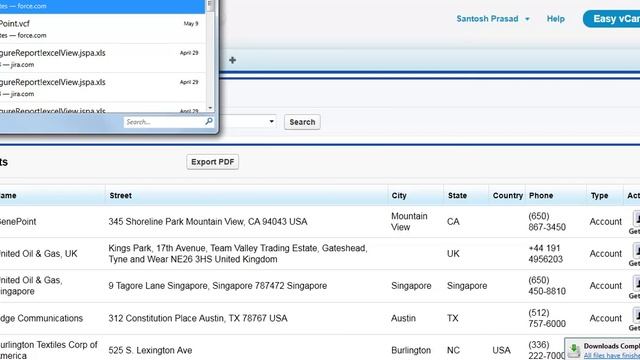Sort table by Type column
640x360 pixels.
coord(599,196)
